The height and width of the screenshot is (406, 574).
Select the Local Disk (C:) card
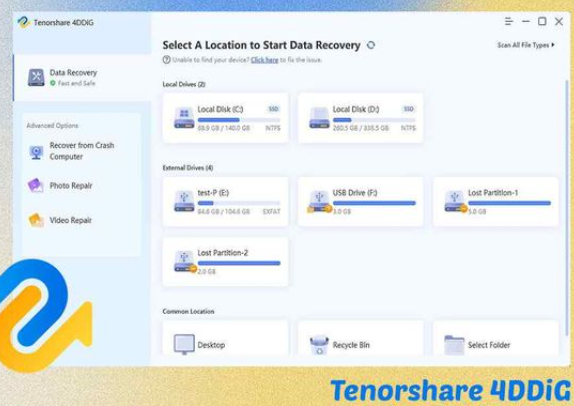(226, 118)
